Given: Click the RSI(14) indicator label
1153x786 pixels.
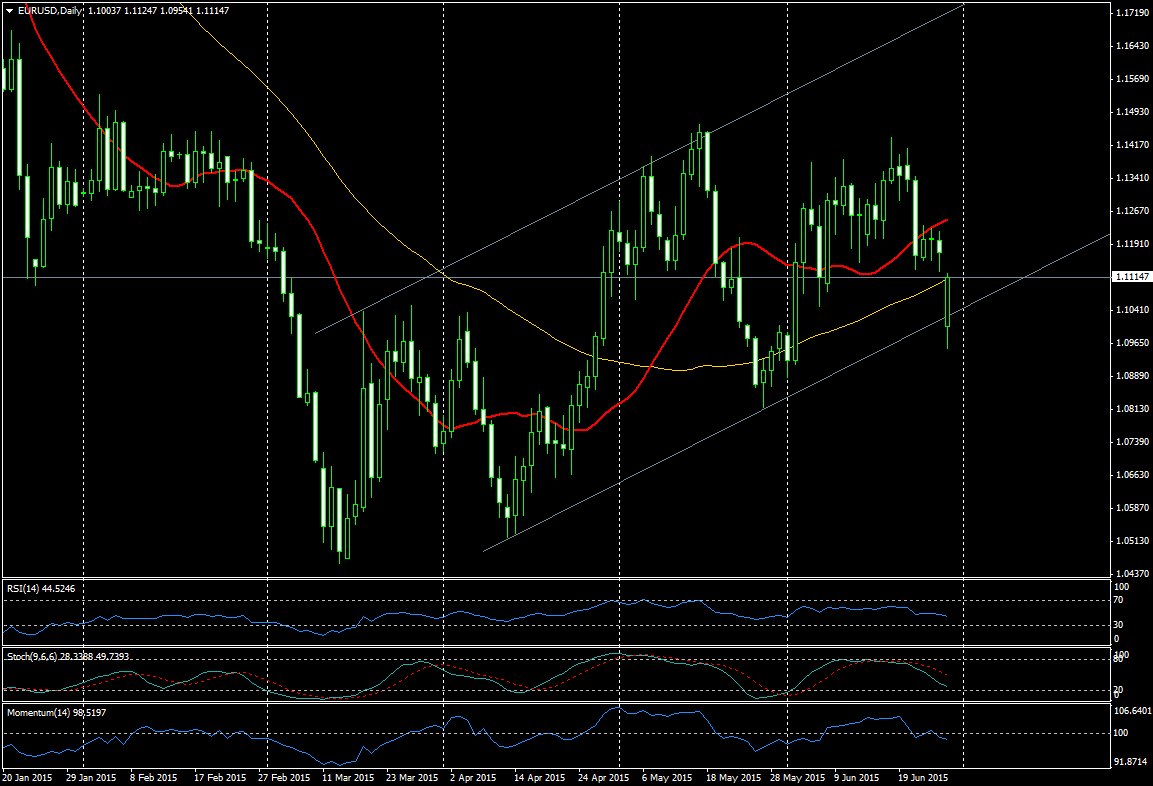Looking at the screenshot, I should coord(28,589).
